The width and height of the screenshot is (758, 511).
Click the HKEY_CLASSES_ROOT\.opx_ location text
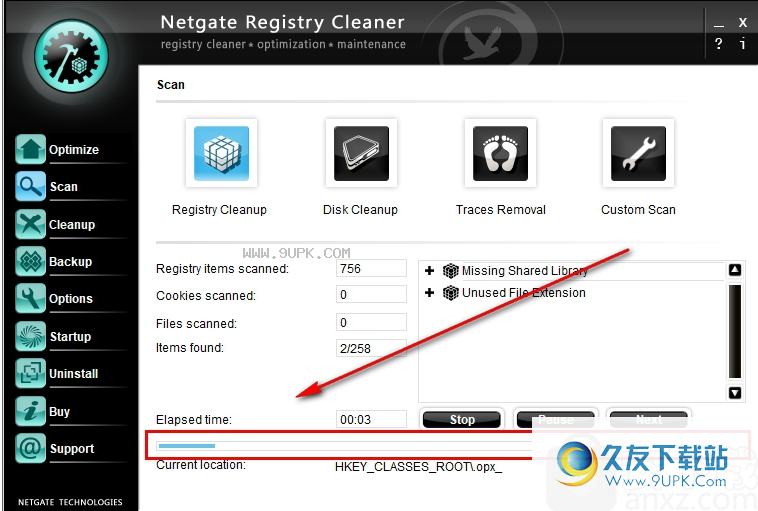click(x=419, y=467)
